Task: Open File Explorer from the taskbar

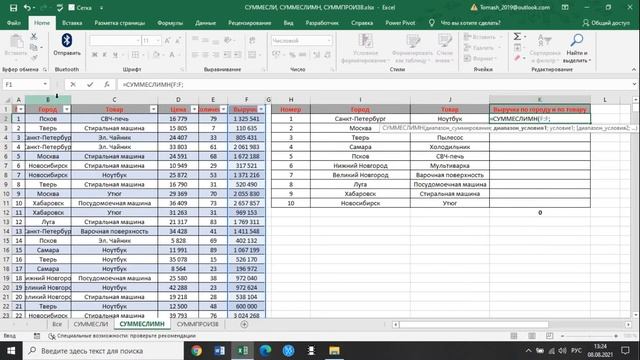Action: (x=334, y=351)
